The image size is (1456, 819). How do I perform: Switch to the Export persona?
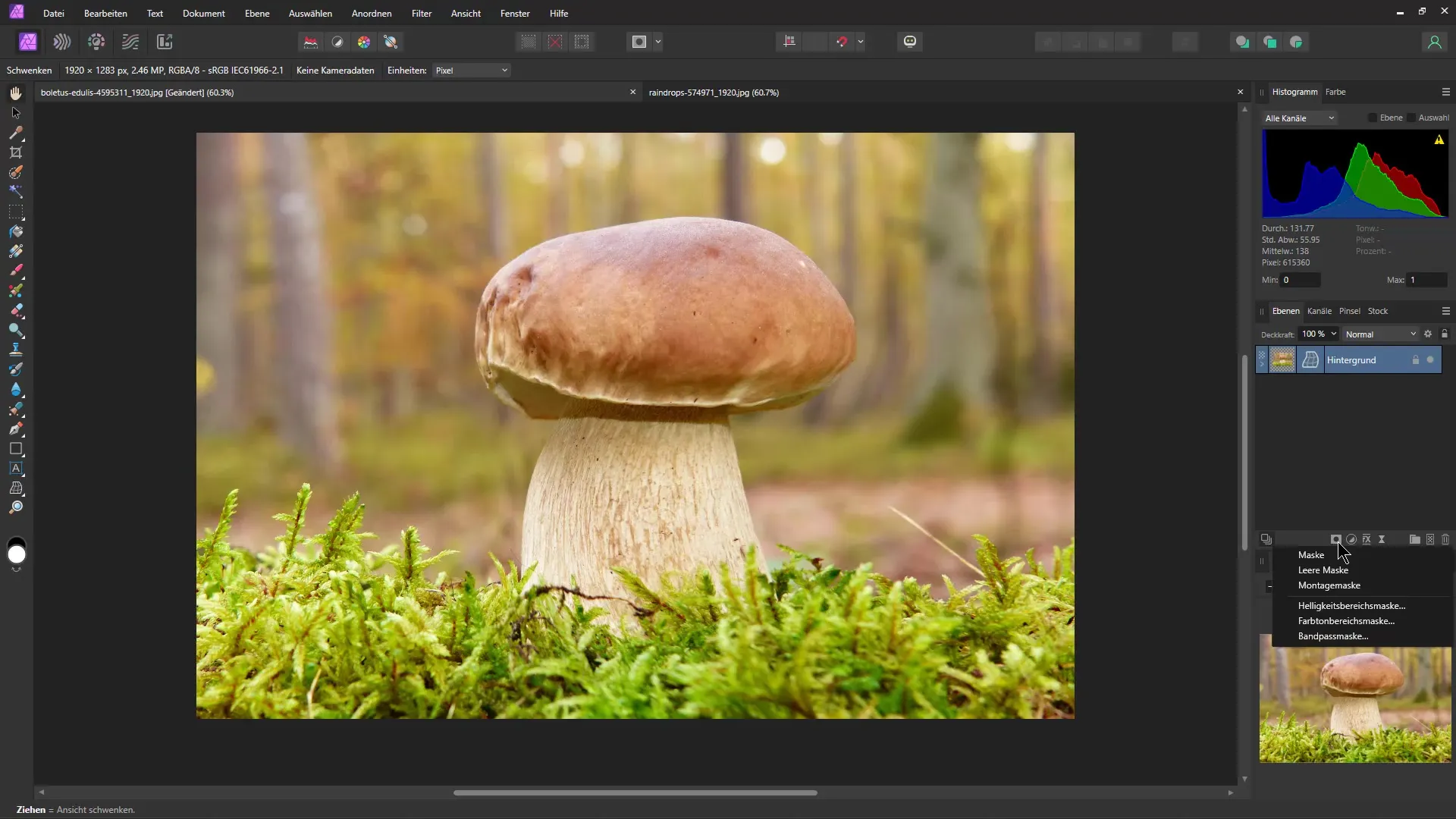(x=165, y=42)
